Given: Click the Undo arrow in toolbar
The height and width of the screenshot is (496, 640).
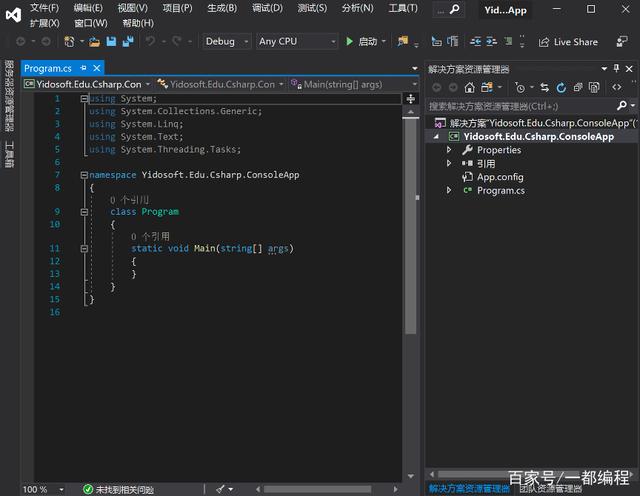Looking at the screenshot, I should pos(151,42).
